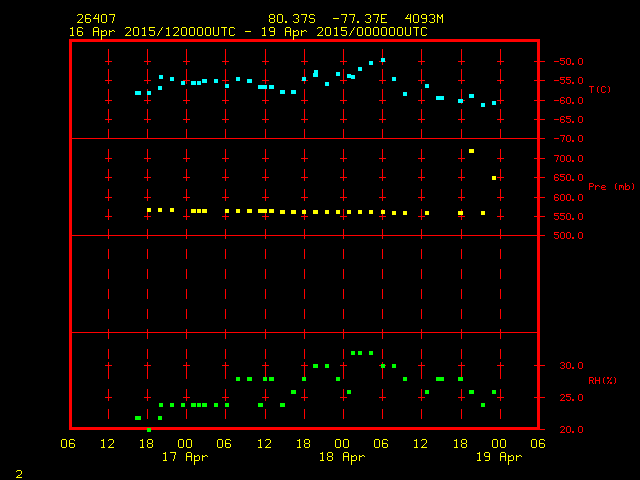Select the 17 Apr date label

(x=184, y=457)
